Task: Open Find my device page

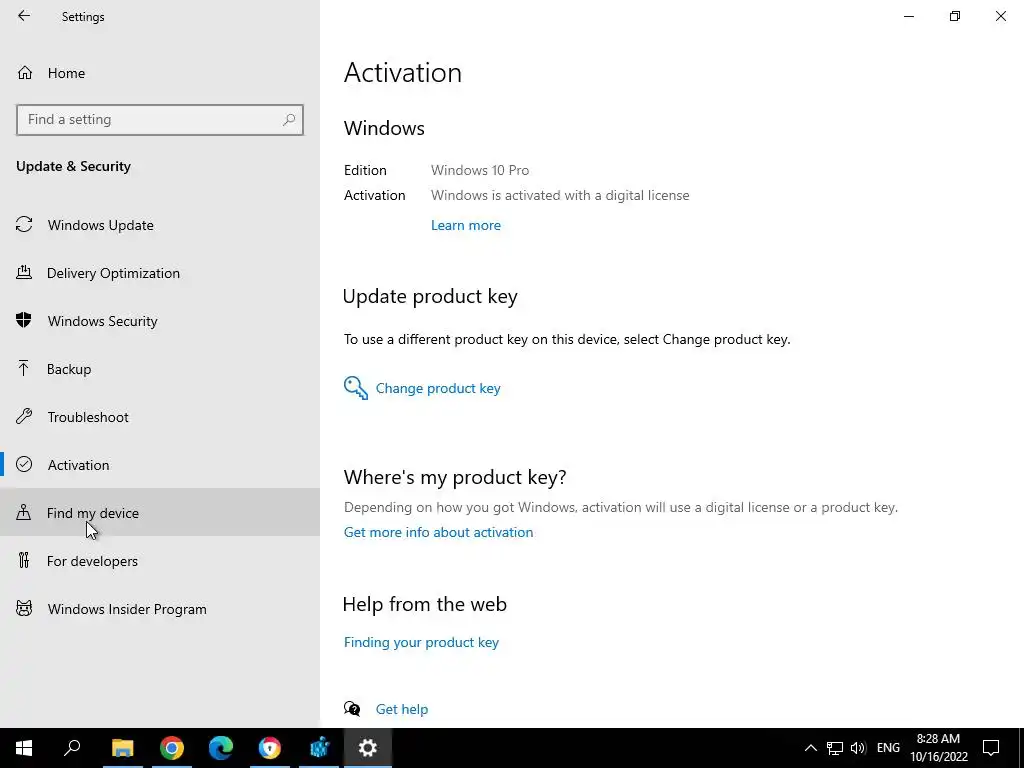Action: point(159,513)
